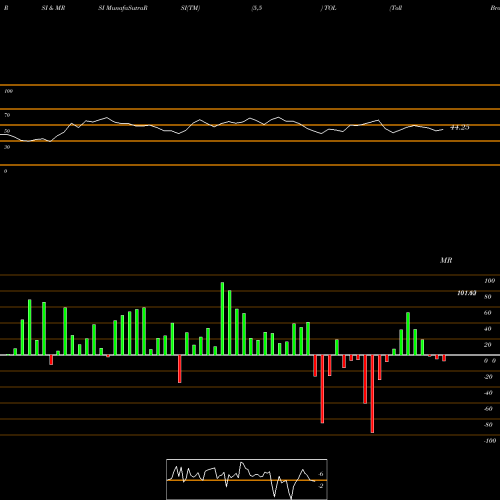Click the MR axis label -80
Viewport: 500px width, 500px height.
pyautogui.click(x=488, y=425)
